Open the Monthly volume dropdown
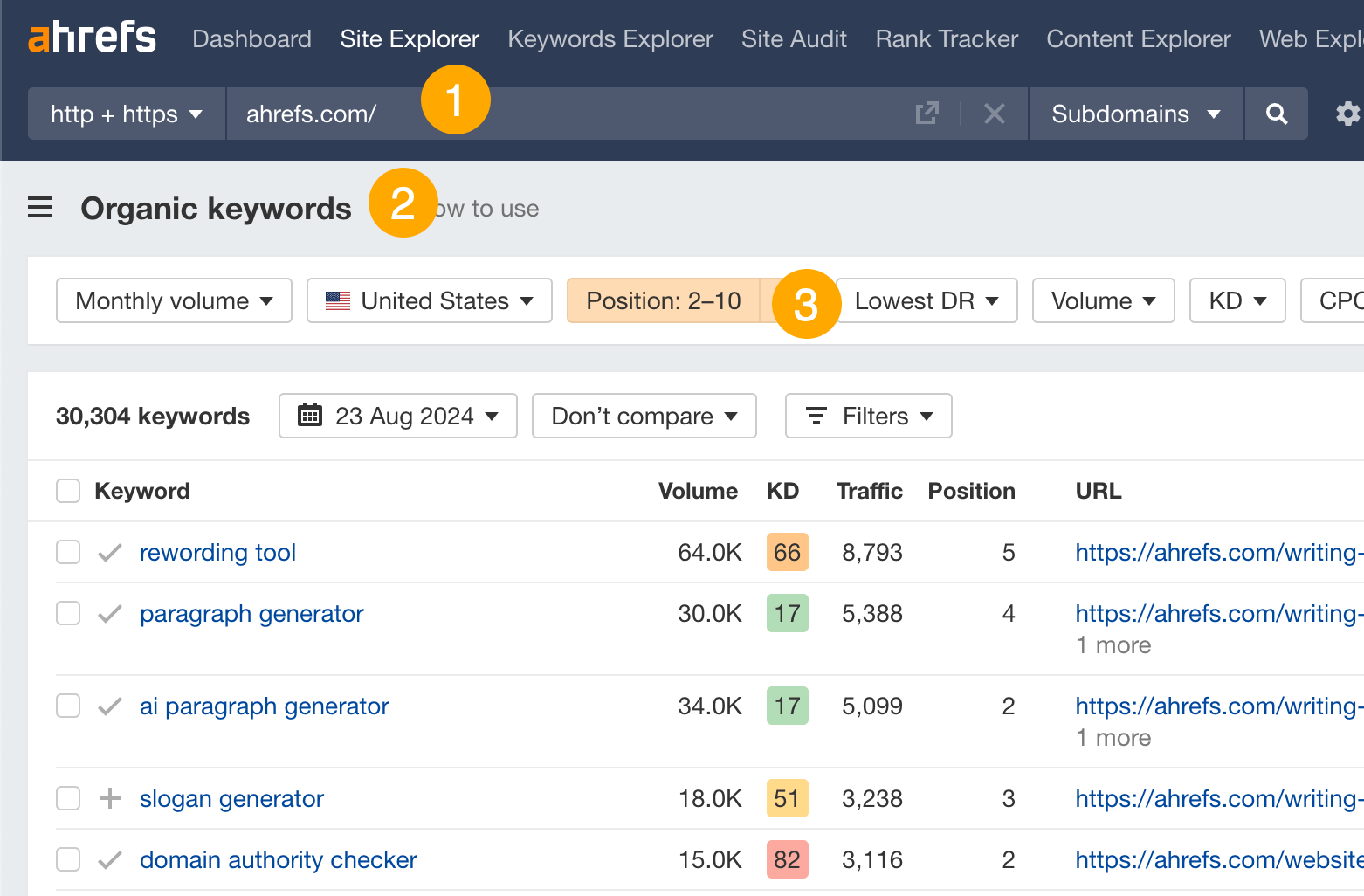 pos(173,300)
